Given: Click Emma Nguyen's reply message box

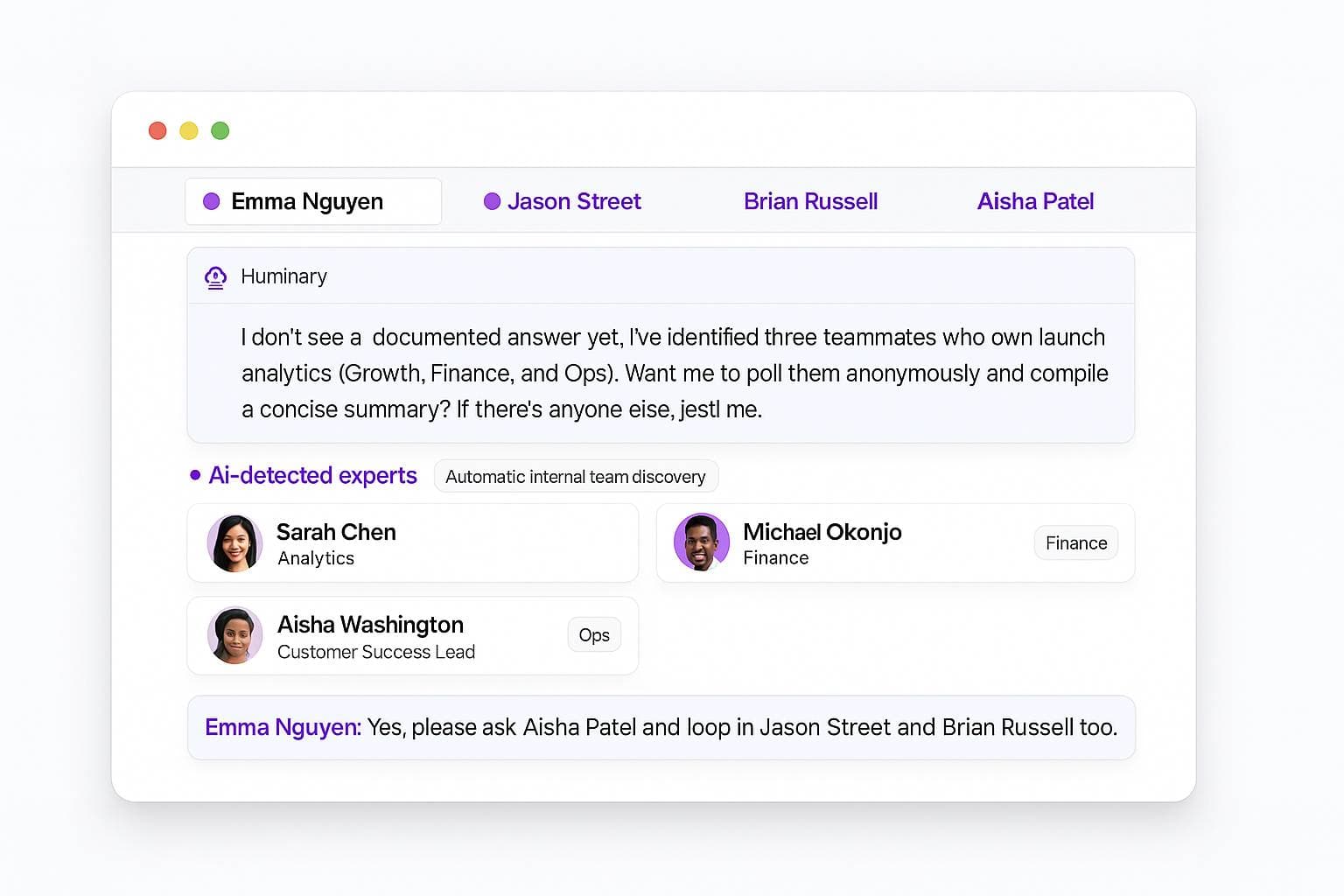Looking at the screenshot, I should tap(661, 727).
